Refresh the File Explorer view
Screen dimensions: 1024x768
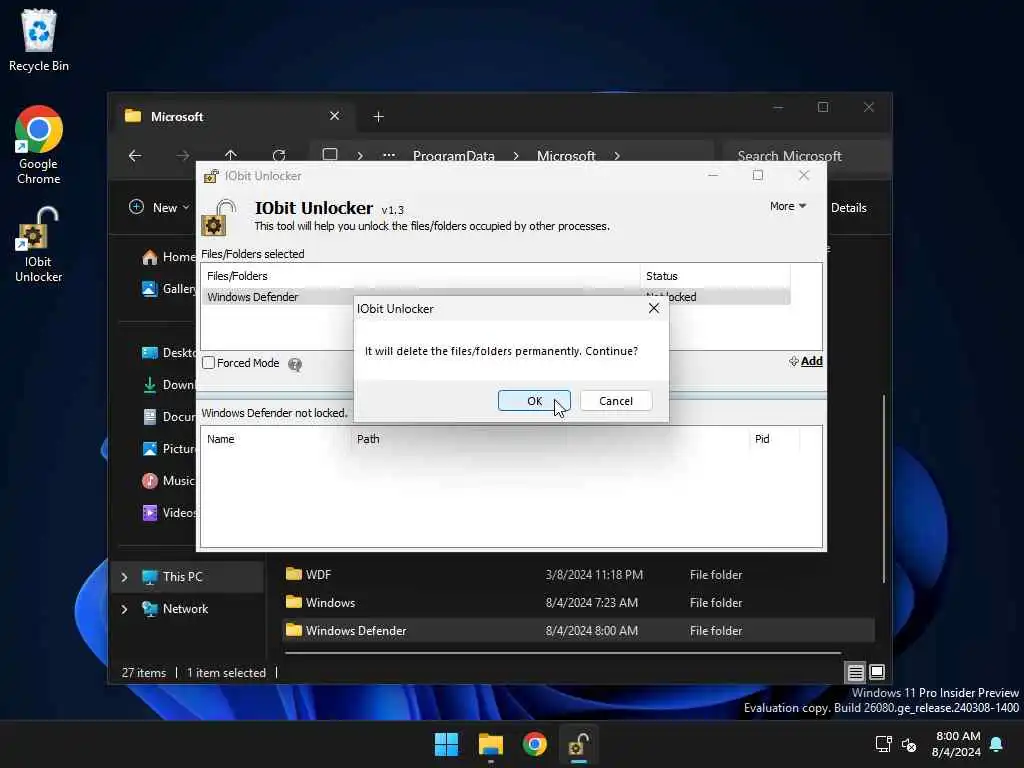[x=279, y=155]
